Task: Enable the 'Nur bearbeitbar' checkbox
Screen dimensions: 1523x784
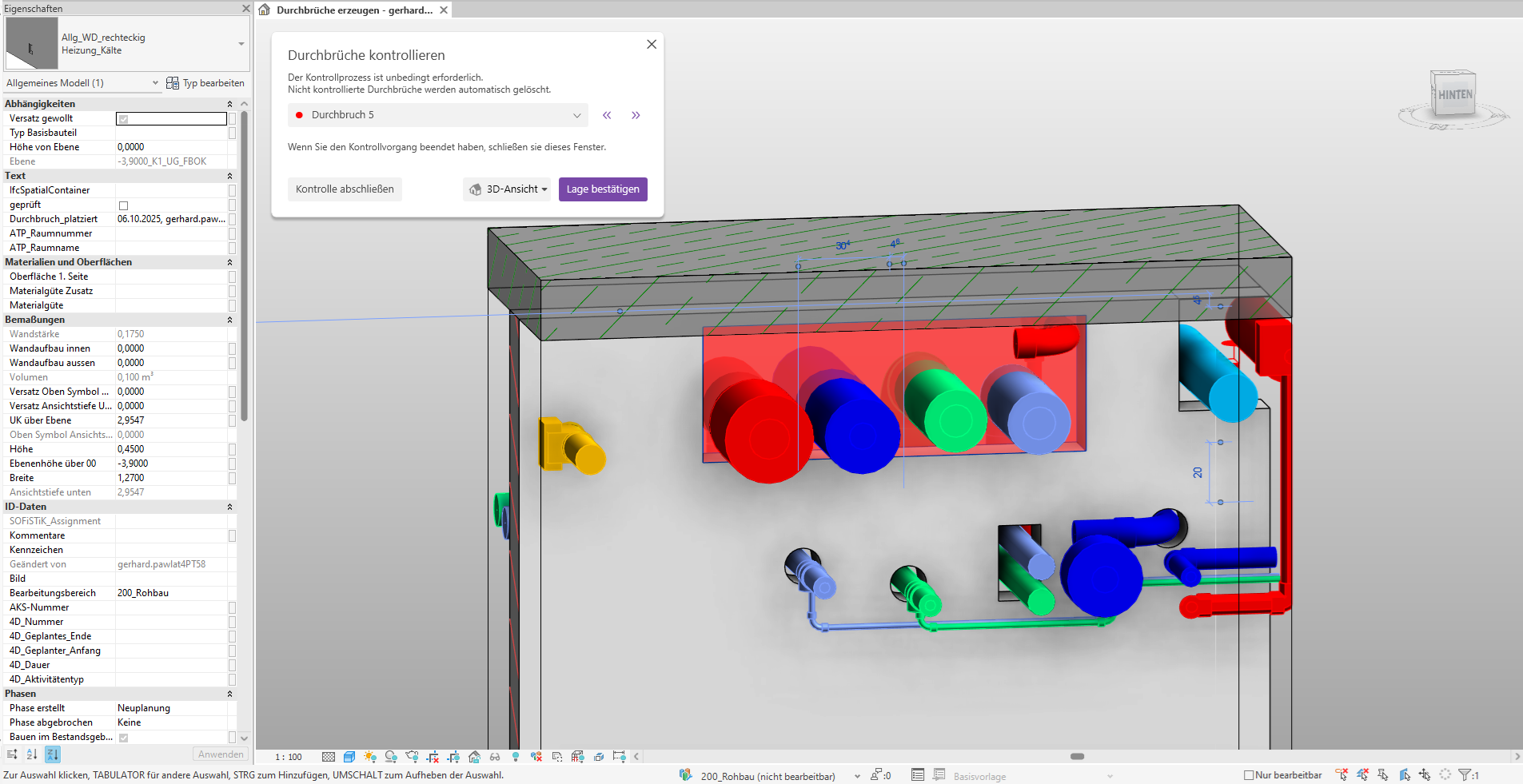Action: click(1249, 775)
